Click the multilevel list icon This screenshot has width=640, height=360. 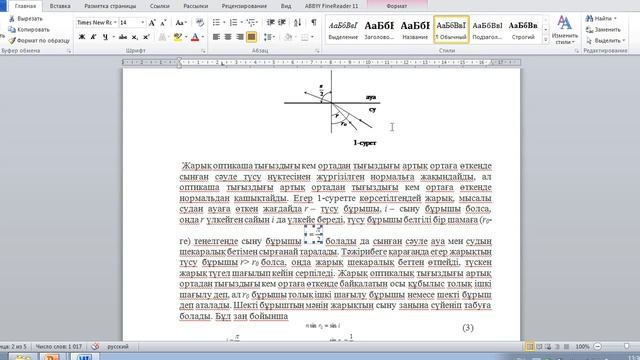tap(251, 22)
